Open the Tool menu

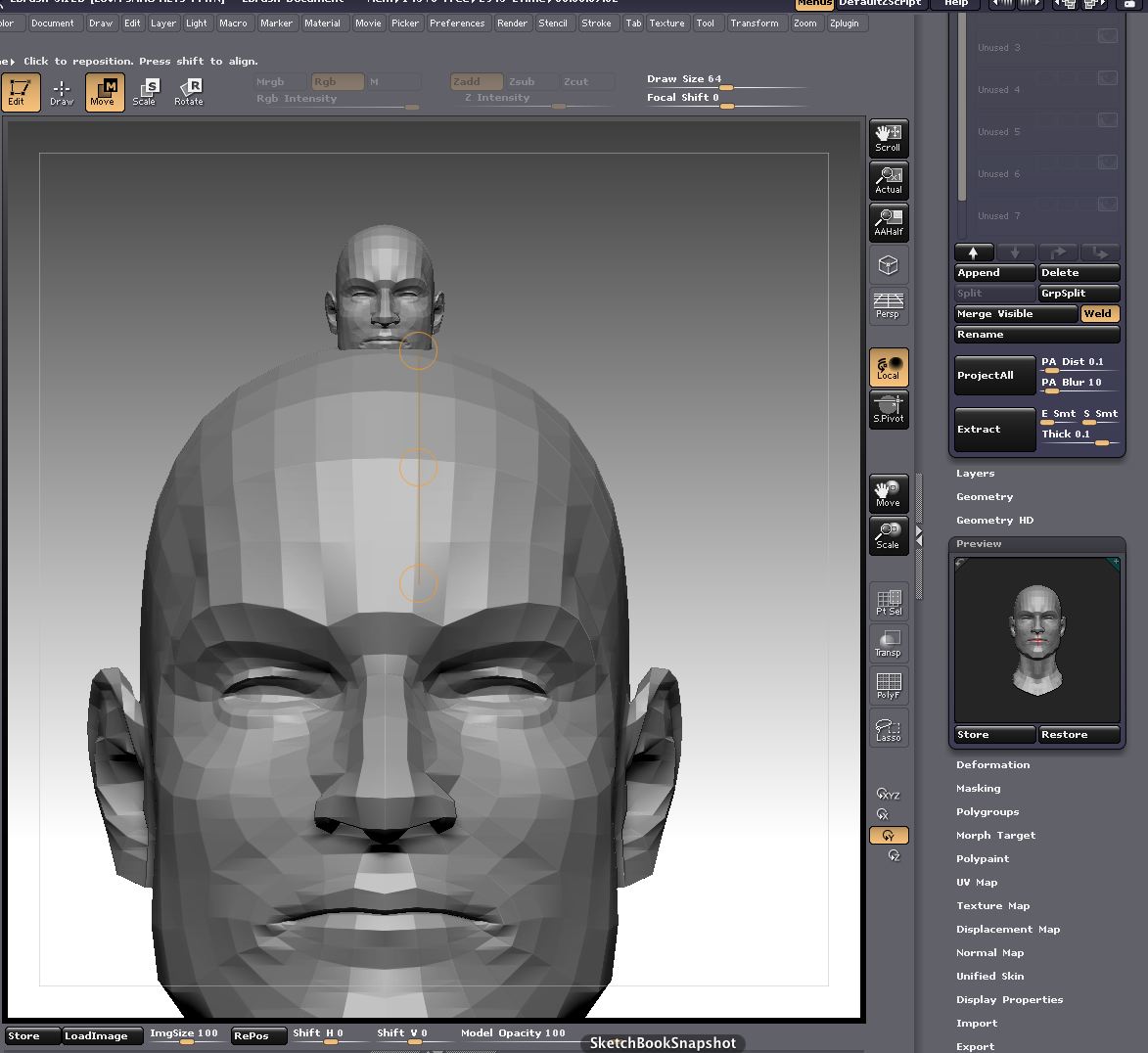[x=708, y=23]
